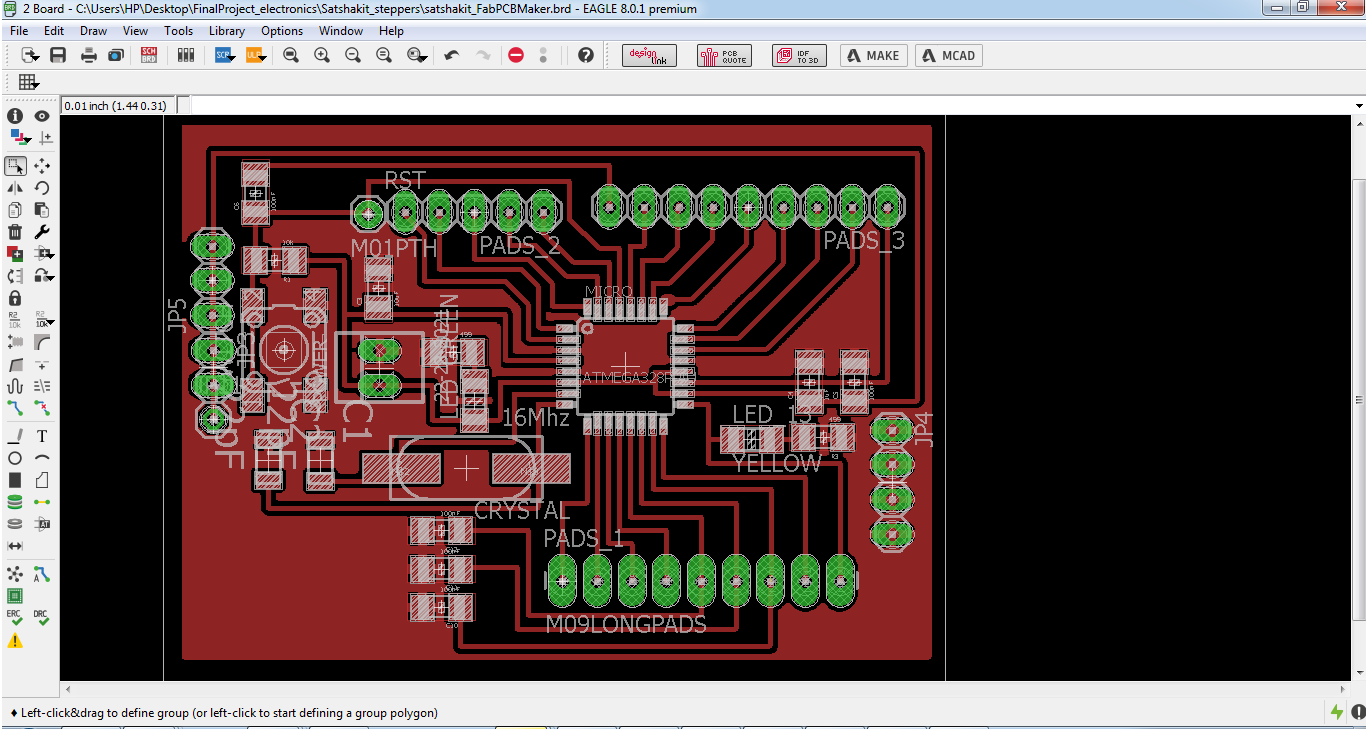This screenshot has height=729, width=1366.
Task: Select the Rotate tool
Action: click(42, 187)
